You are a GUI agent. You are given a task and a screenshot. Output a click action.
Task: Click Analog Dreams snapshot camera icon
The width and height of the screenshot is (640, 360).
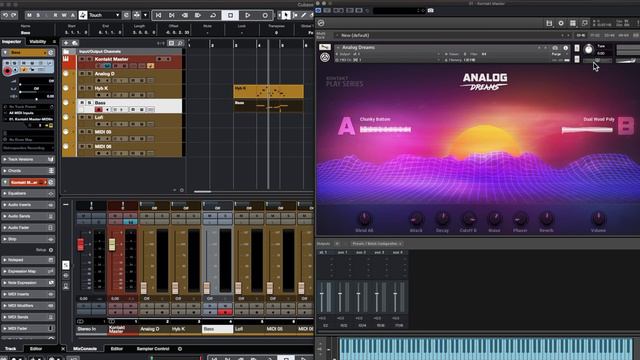555,48
